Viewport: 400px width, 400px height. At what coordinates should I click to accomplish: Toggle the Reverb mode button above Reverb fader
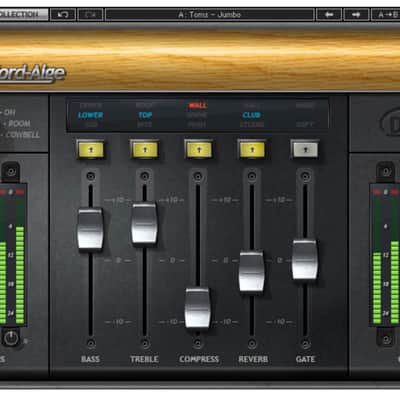point(252,150)
